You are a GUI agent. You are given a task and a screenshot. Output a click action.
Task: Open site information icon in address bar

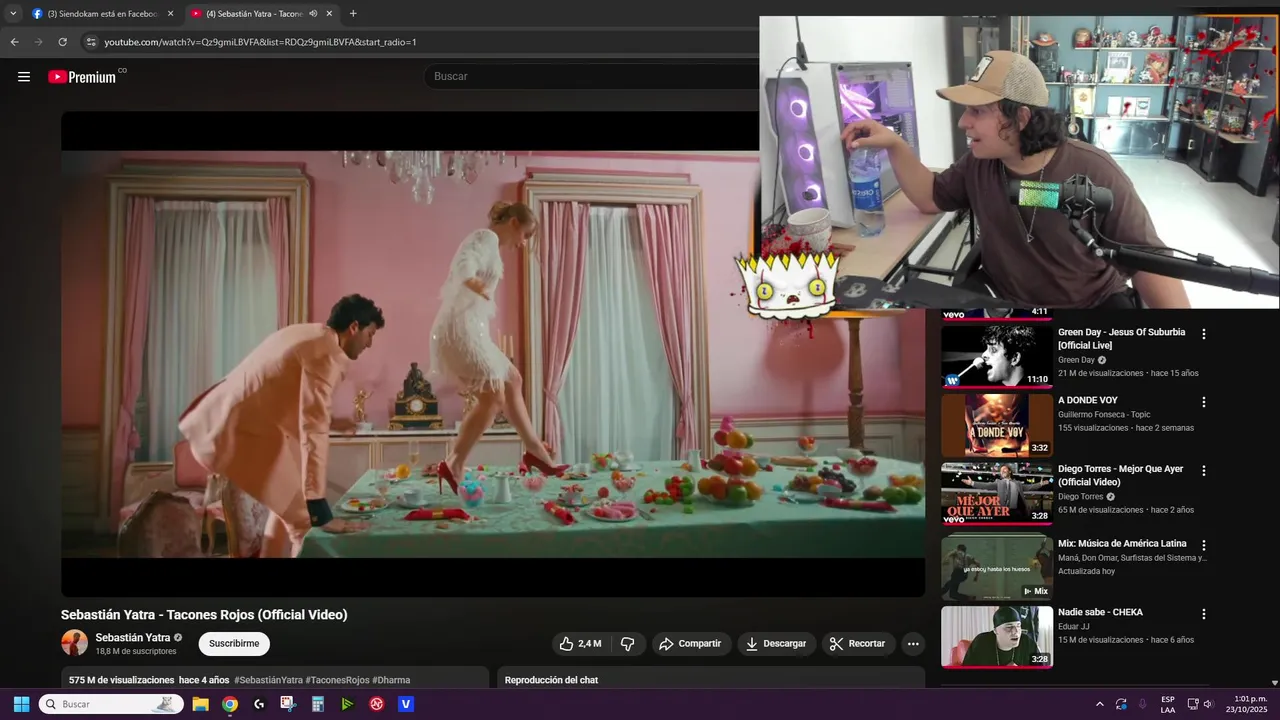pyautogui.click(x=91, y=42)
